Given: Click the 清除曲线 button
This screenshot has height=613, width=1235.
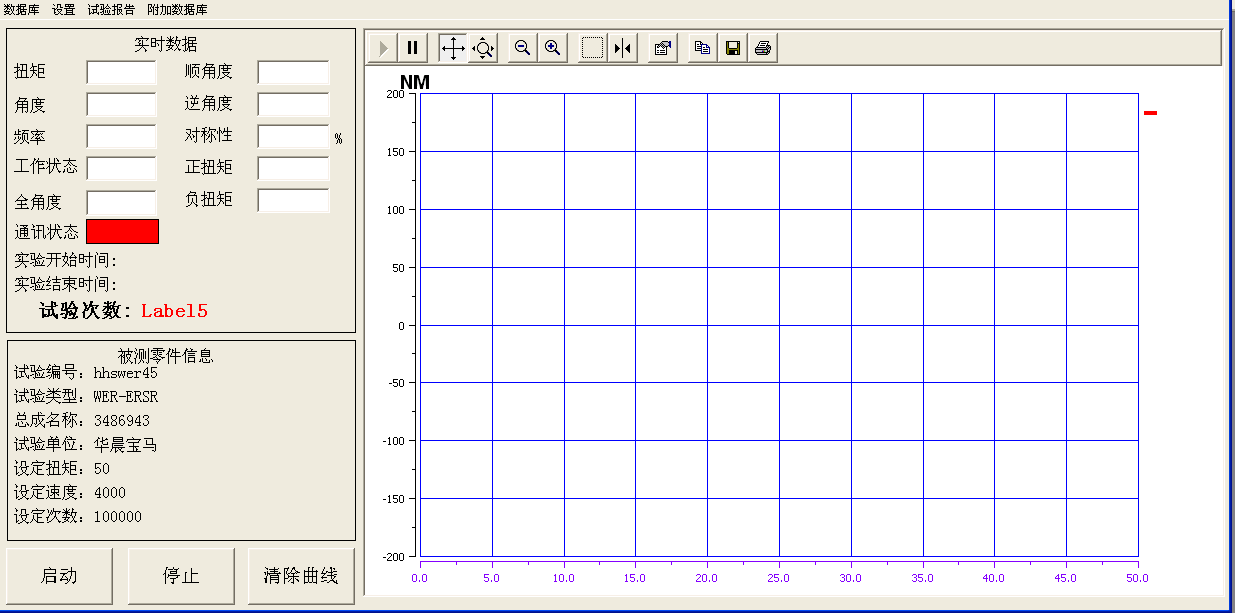Looking at the screenshot, I should [301, 576].
